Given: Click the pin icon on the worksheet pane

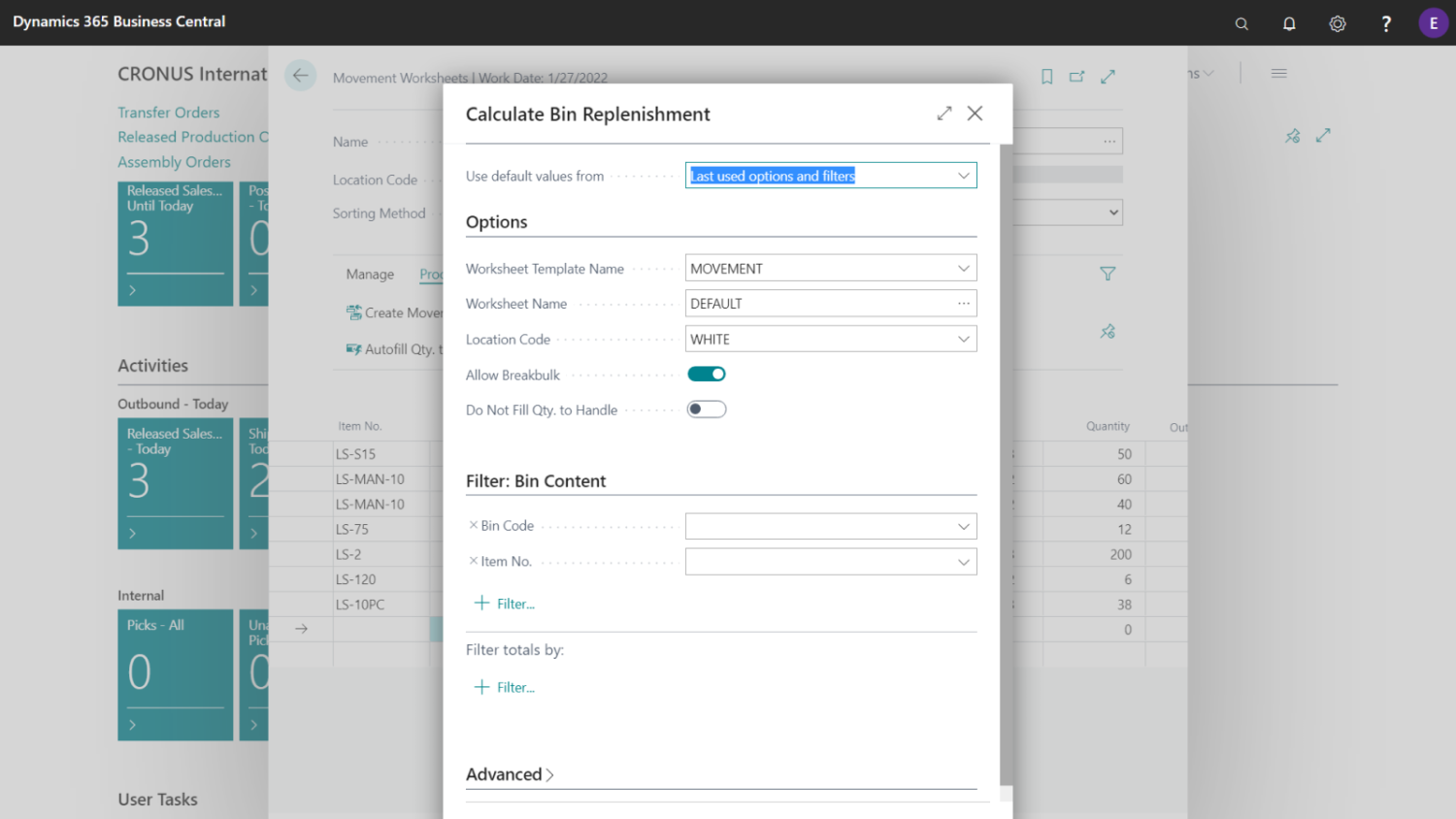Looking at the screenshot, I should click(x=1107, y=331).
